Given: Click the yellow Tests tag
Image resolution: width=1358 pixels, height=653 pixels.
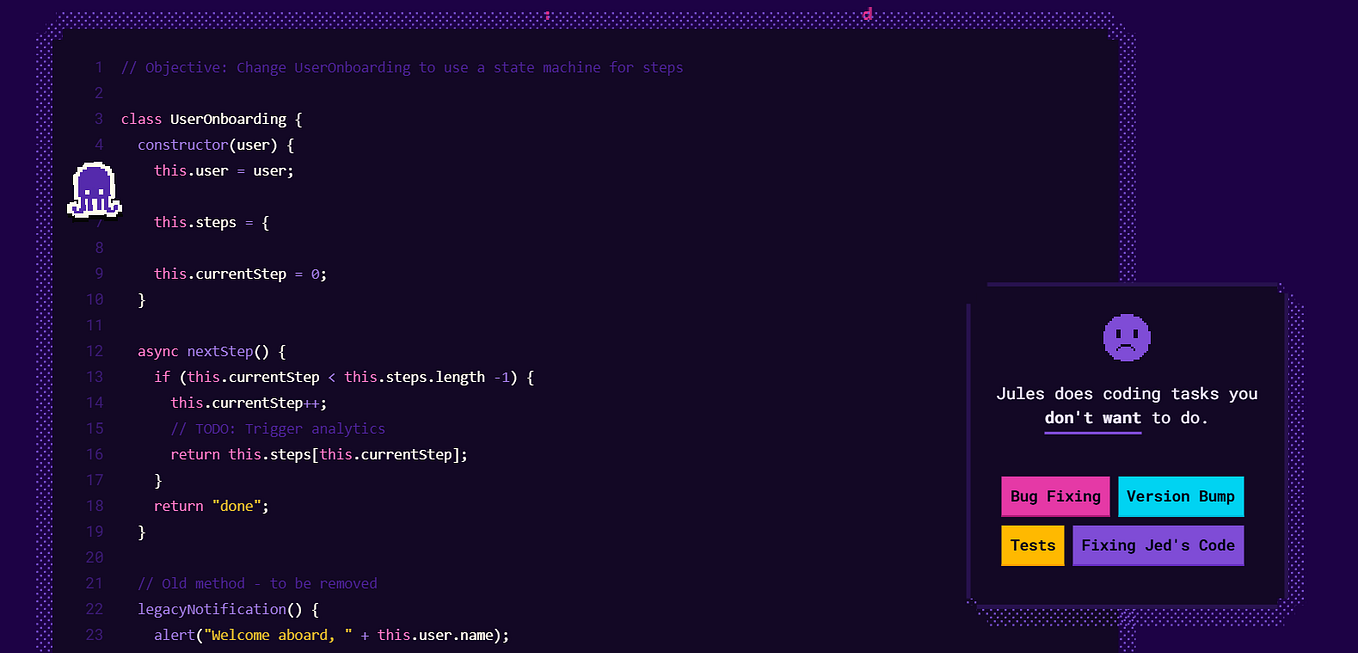Looking at the screenshot, I should tap(1032, 545).
